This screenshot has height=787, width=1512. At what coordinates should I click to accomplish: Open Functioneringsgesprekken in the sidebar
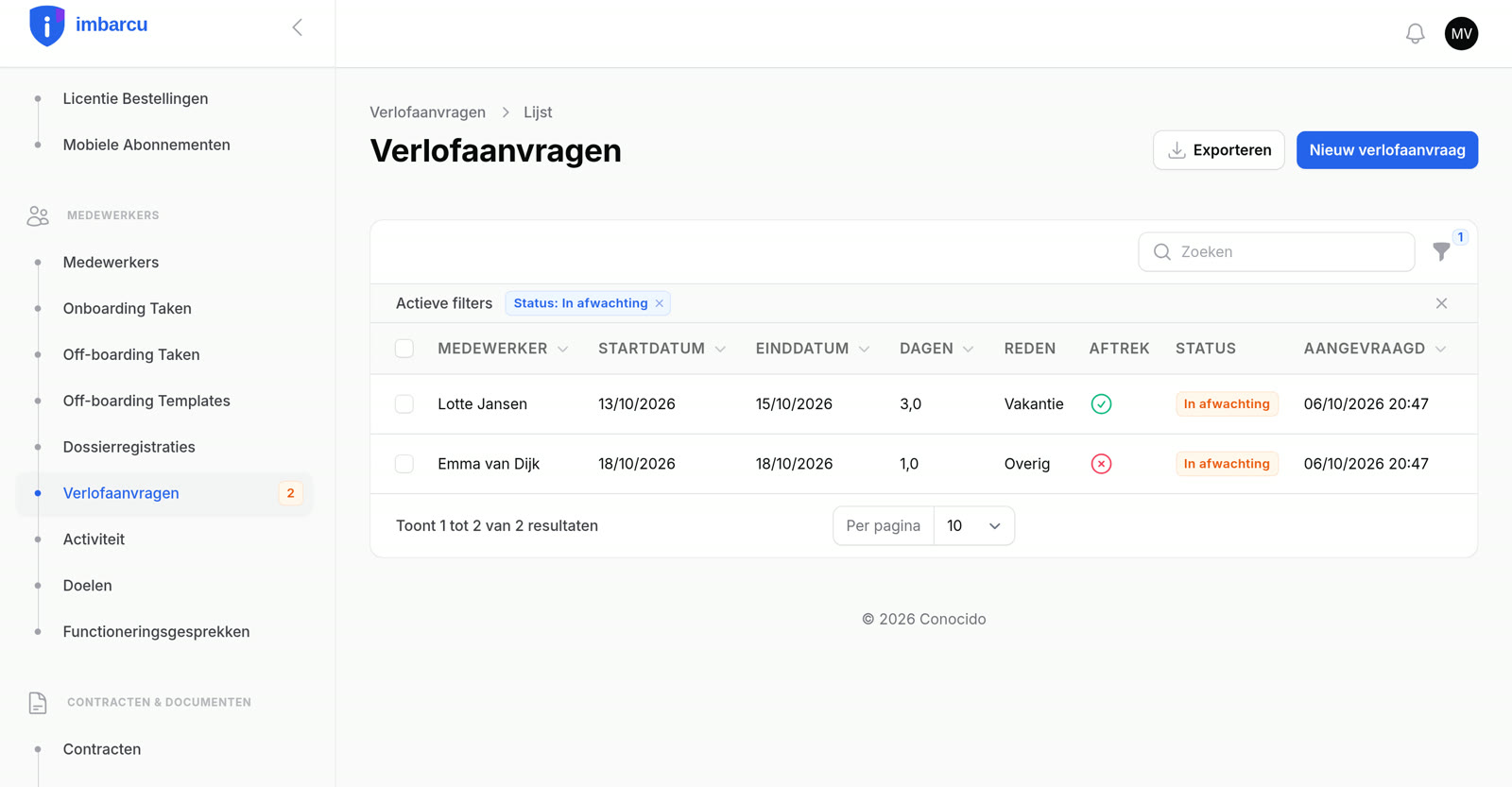coord(157,632)
